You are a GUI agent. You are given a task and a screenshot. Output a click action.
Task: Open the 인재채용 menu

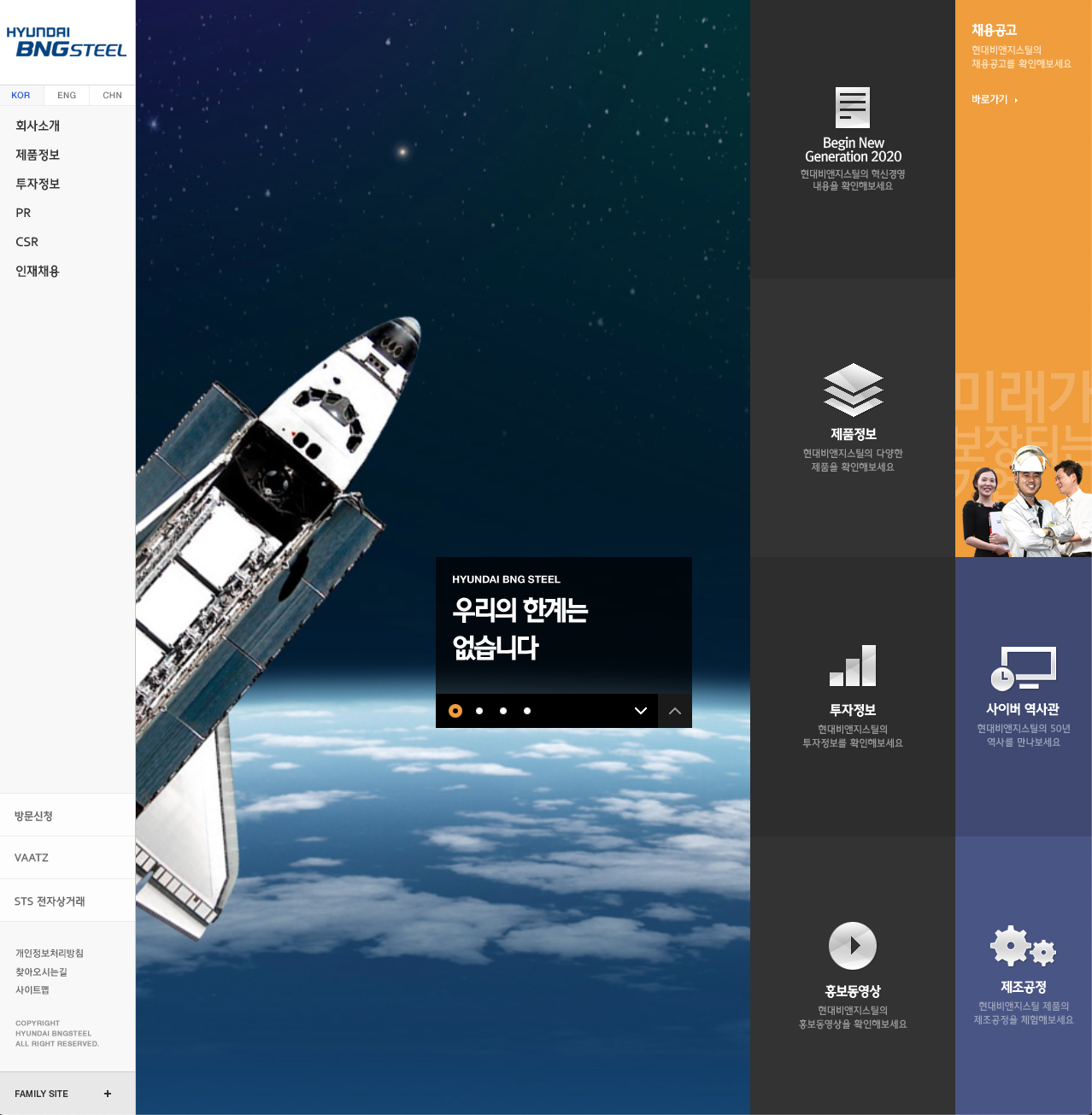click(x=38, y=271)
